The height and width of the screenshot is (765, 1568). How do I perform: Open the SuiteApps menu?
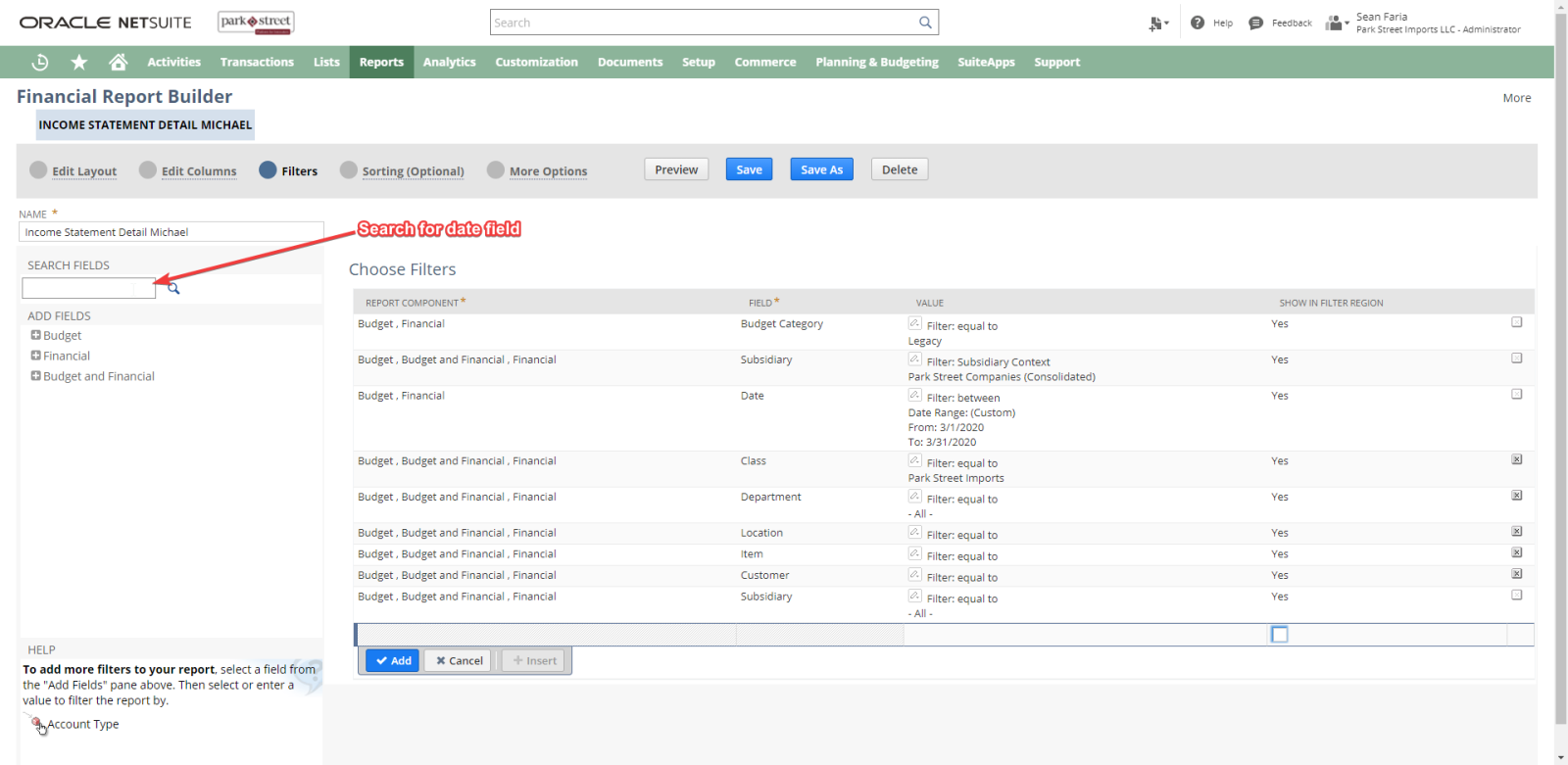pyautogui.click(x=986, y=62)
